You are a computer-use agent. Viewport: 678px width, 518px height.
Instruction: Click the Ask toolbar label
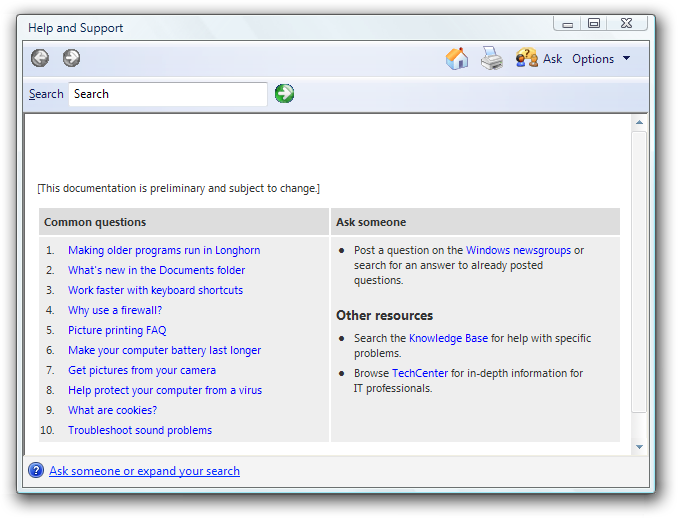tap(552, 59)
